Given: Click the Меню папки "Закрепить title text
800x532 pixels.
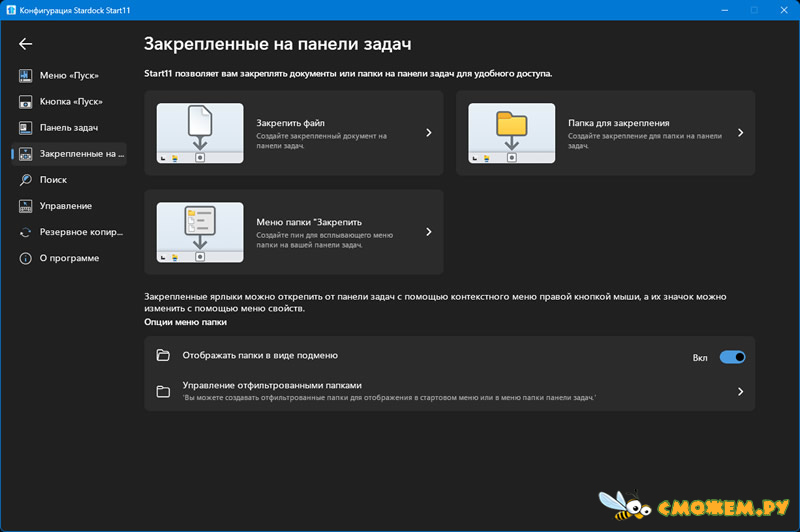Looking at the screenshot, I should click(x=309, y=222).
